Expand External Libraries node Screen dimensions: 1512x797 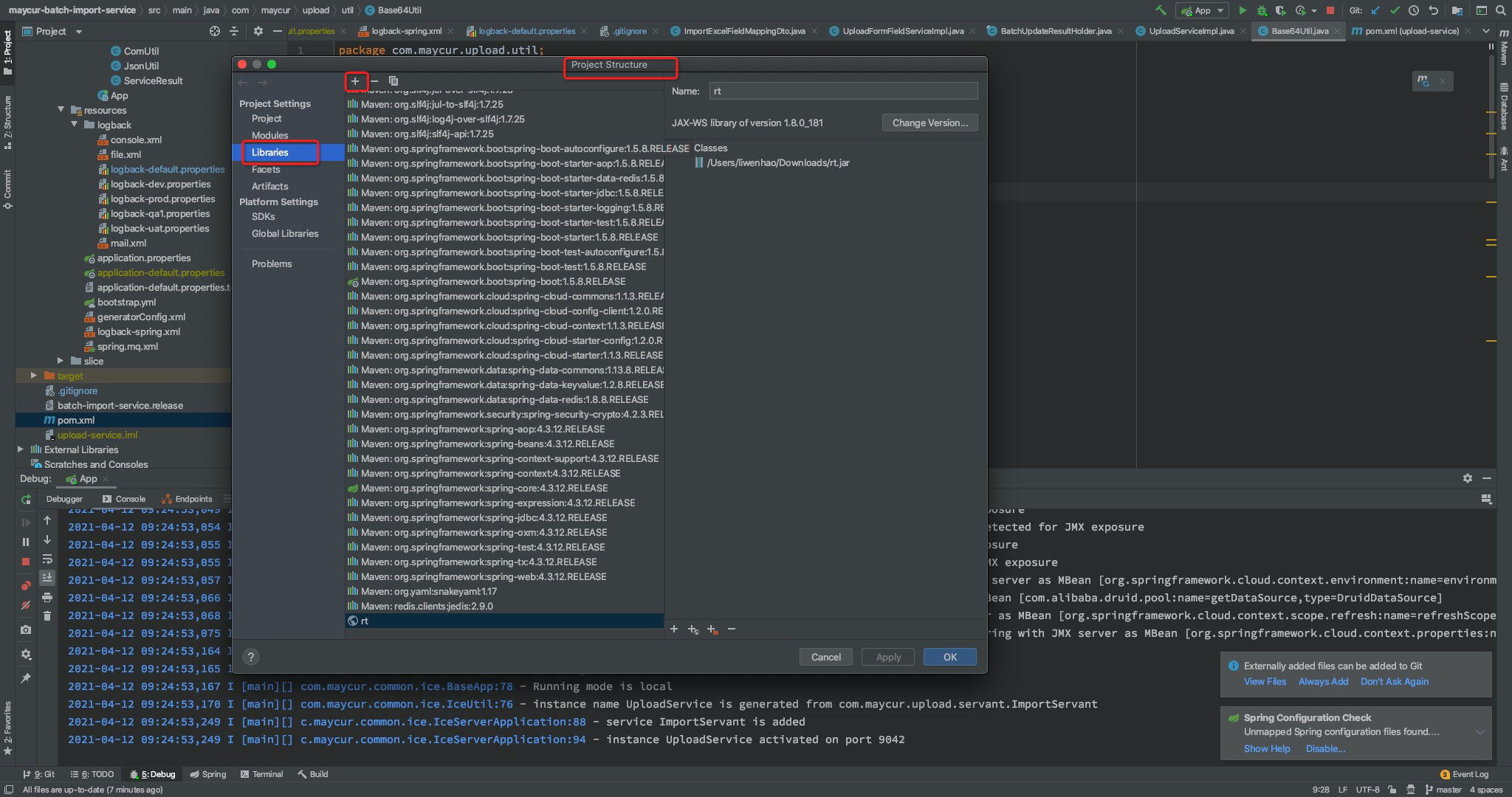(21, 449)
